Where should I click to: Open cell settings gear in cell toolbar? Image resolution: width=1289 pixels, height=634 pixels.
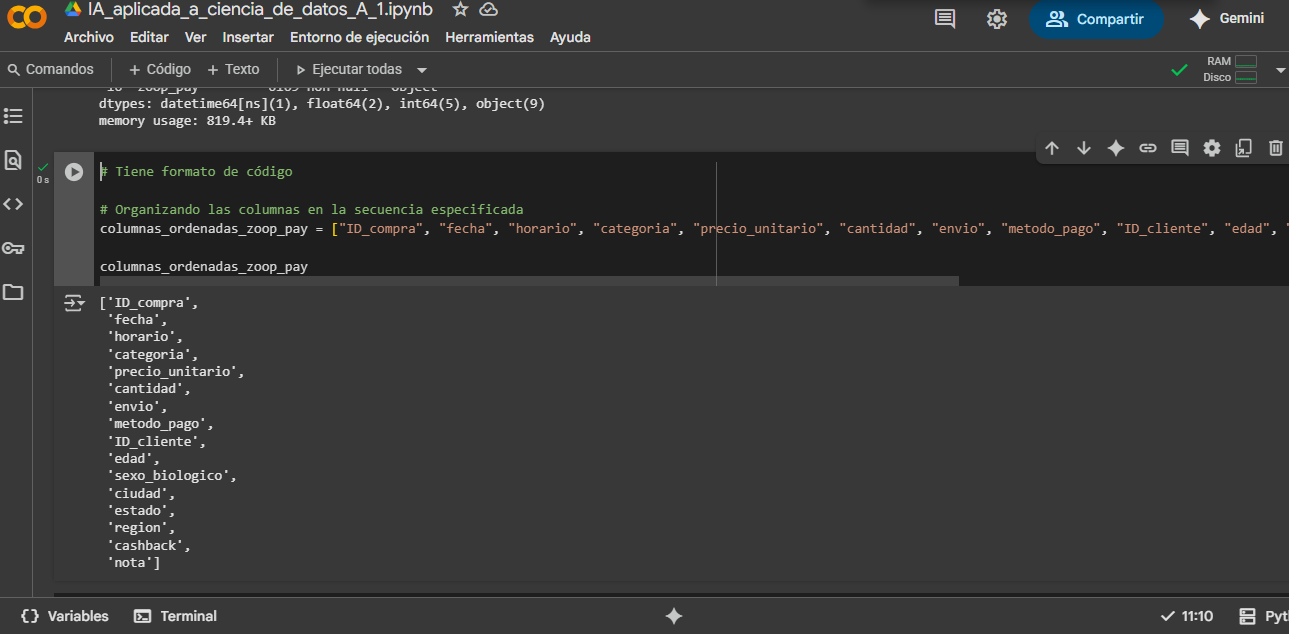click(x=1212, y=148)
